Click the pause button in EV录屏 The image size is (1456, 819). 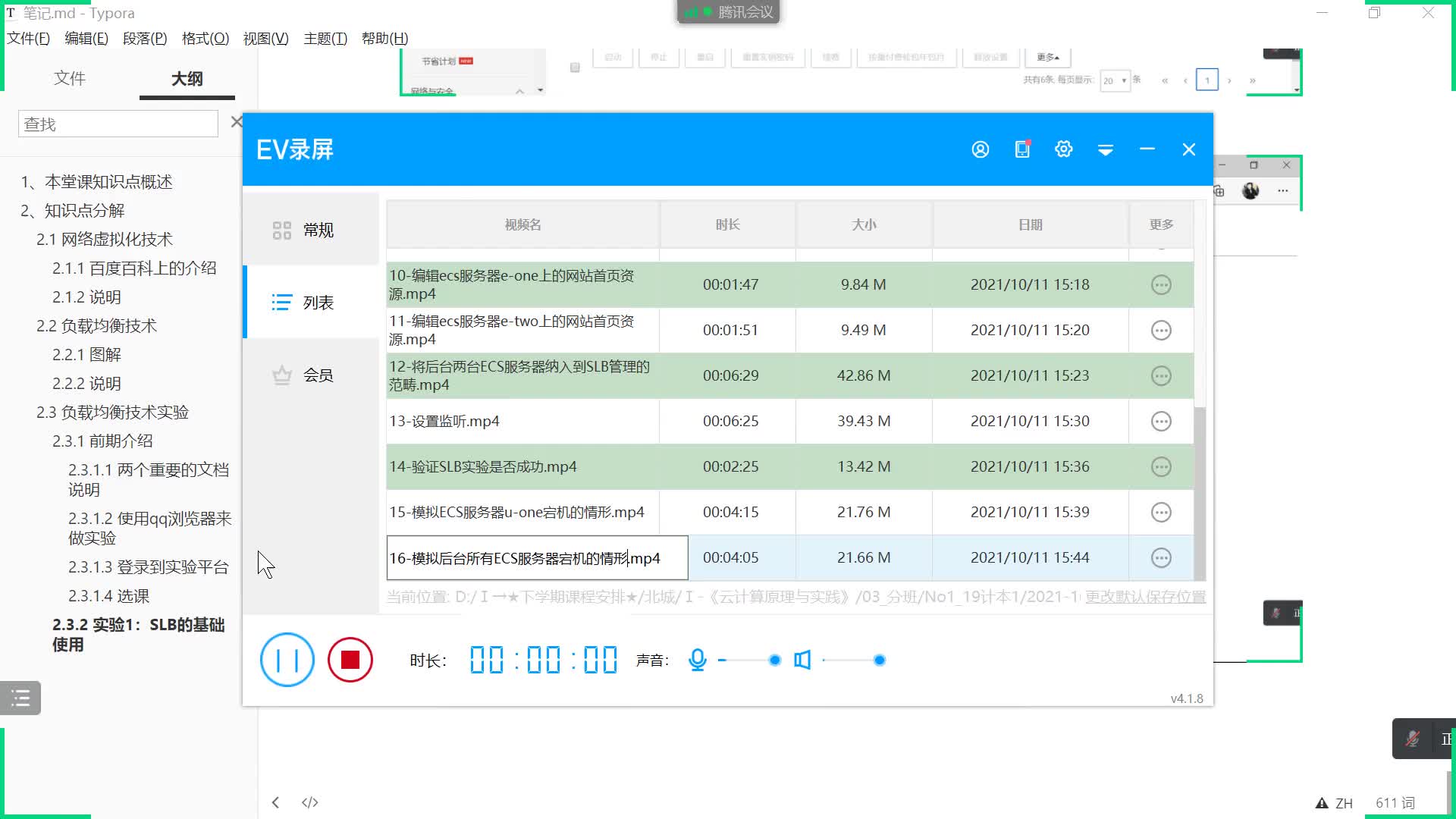click(287, 660)
